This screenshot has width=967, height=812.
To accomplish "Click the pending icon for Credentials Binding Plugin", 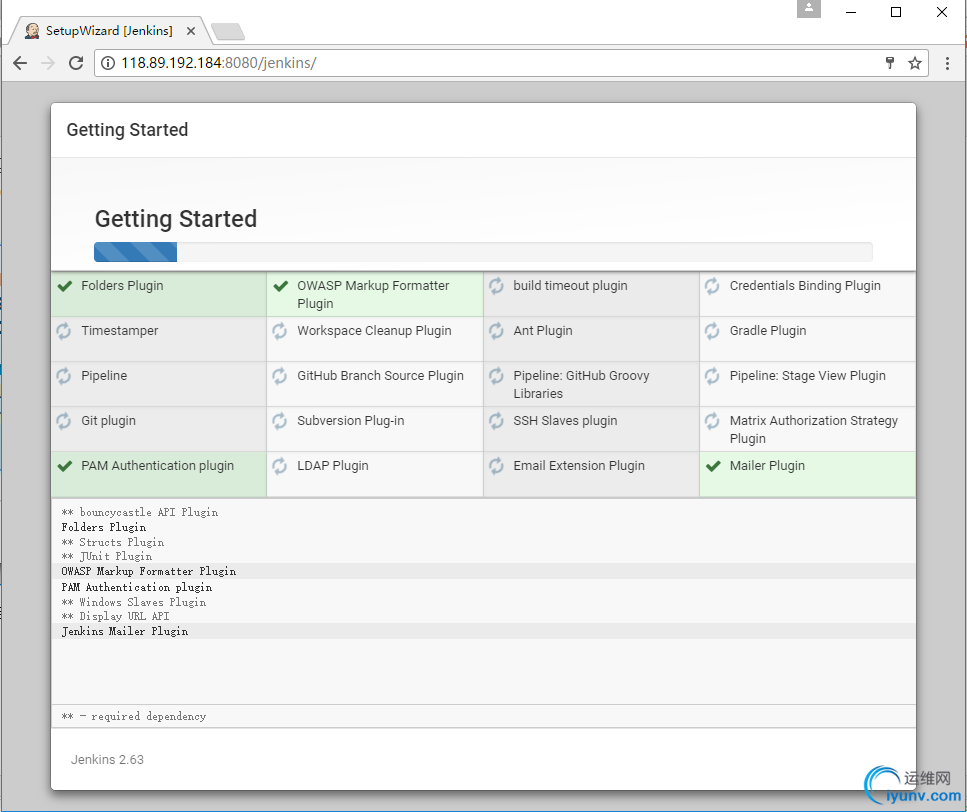I will tap(712, 286).
